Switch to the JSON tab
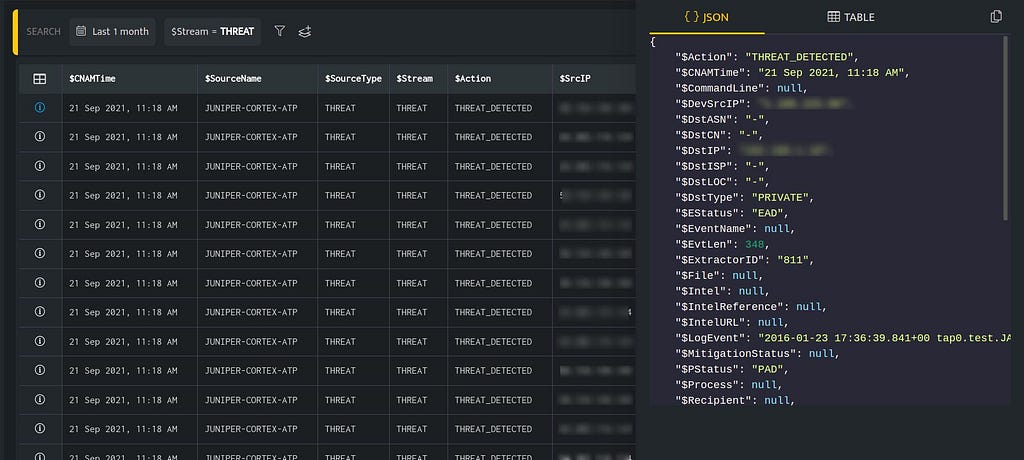This screenshot has height=460, width=1024. click(x=707, y=17)
